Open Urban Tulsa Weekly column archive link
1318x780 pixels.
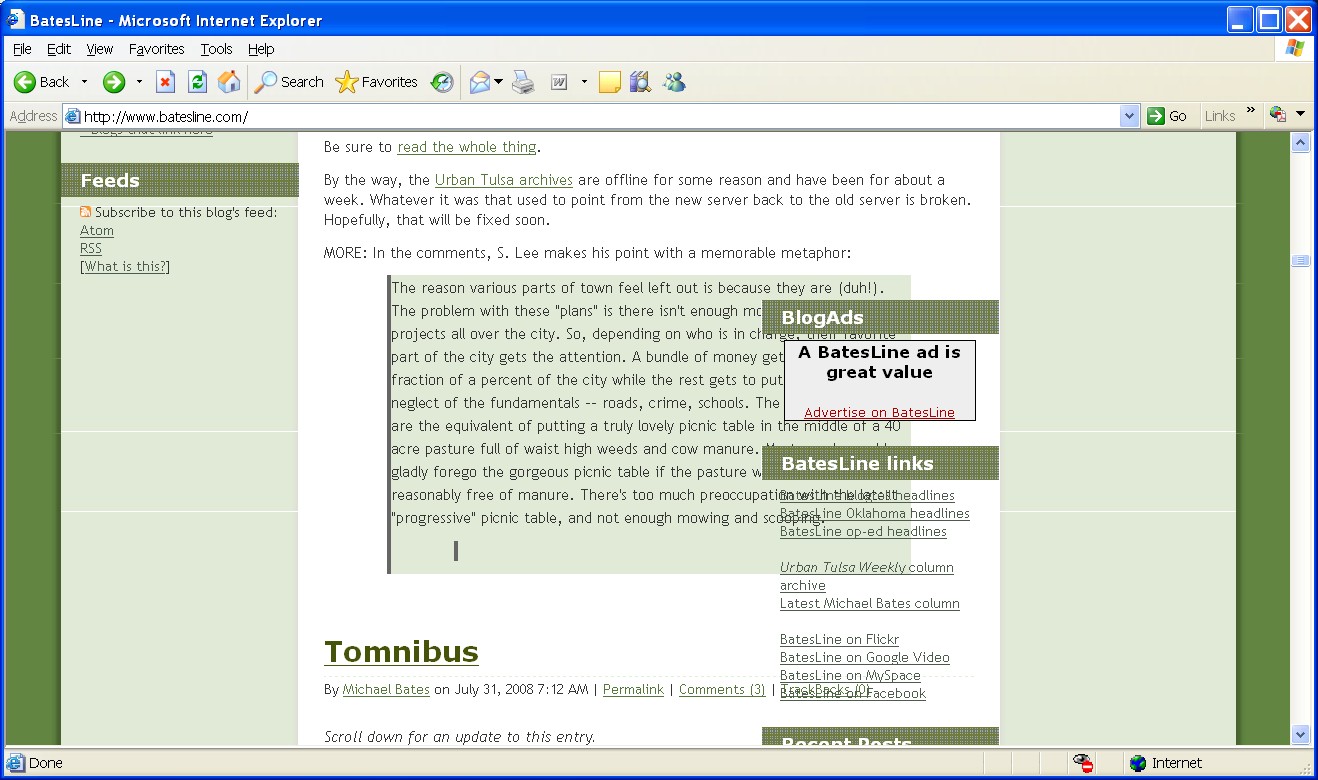click(867, 577)
